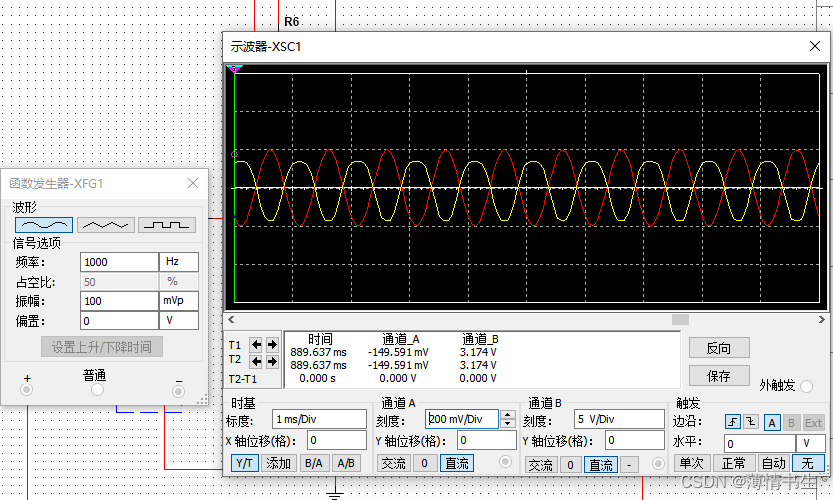Select A/B display mode
Screen dimensions: 833x500
pos(346,463)
